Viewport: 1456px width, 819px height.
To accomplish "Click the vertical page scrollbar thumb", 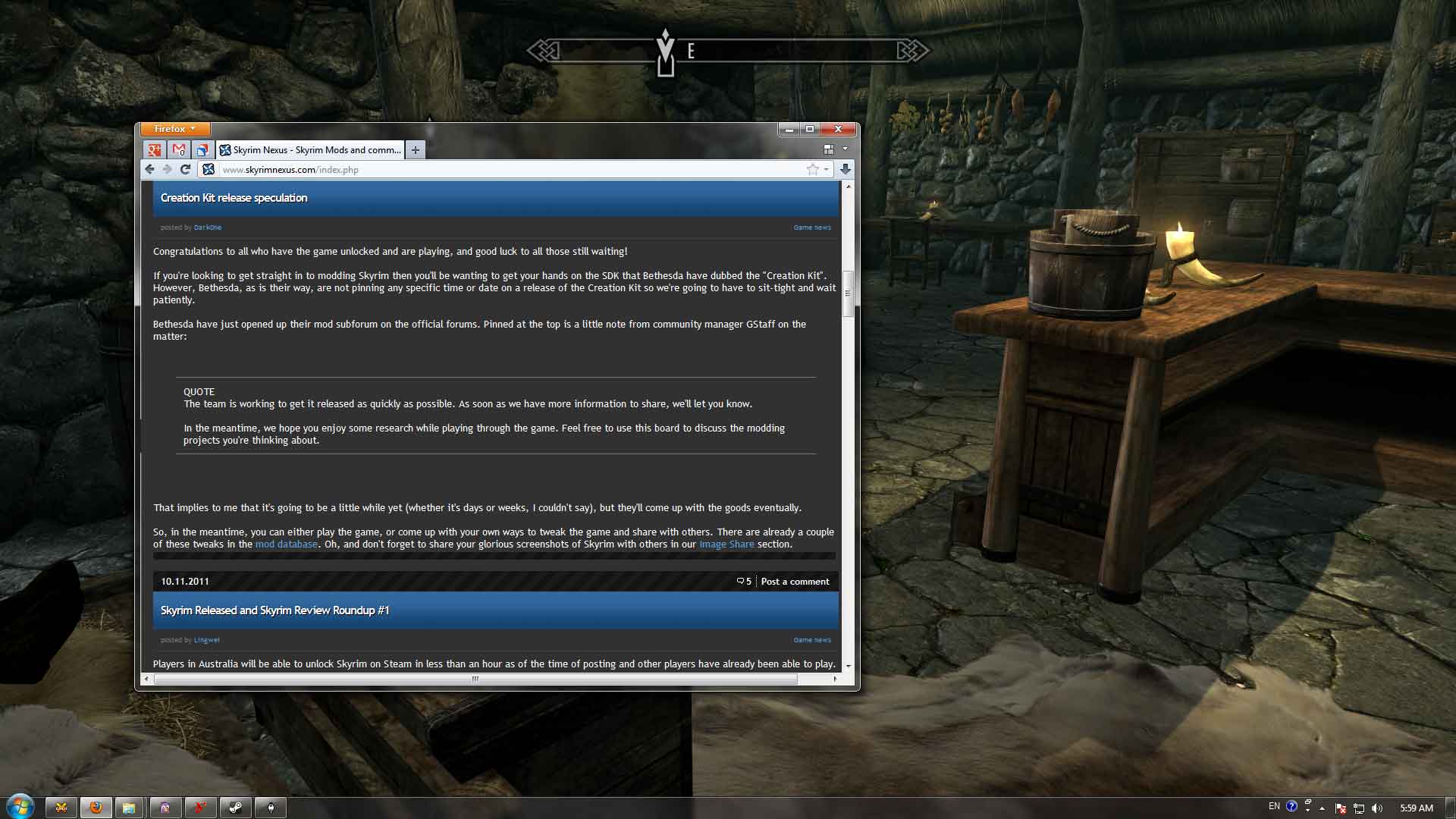I will point(848,293).
